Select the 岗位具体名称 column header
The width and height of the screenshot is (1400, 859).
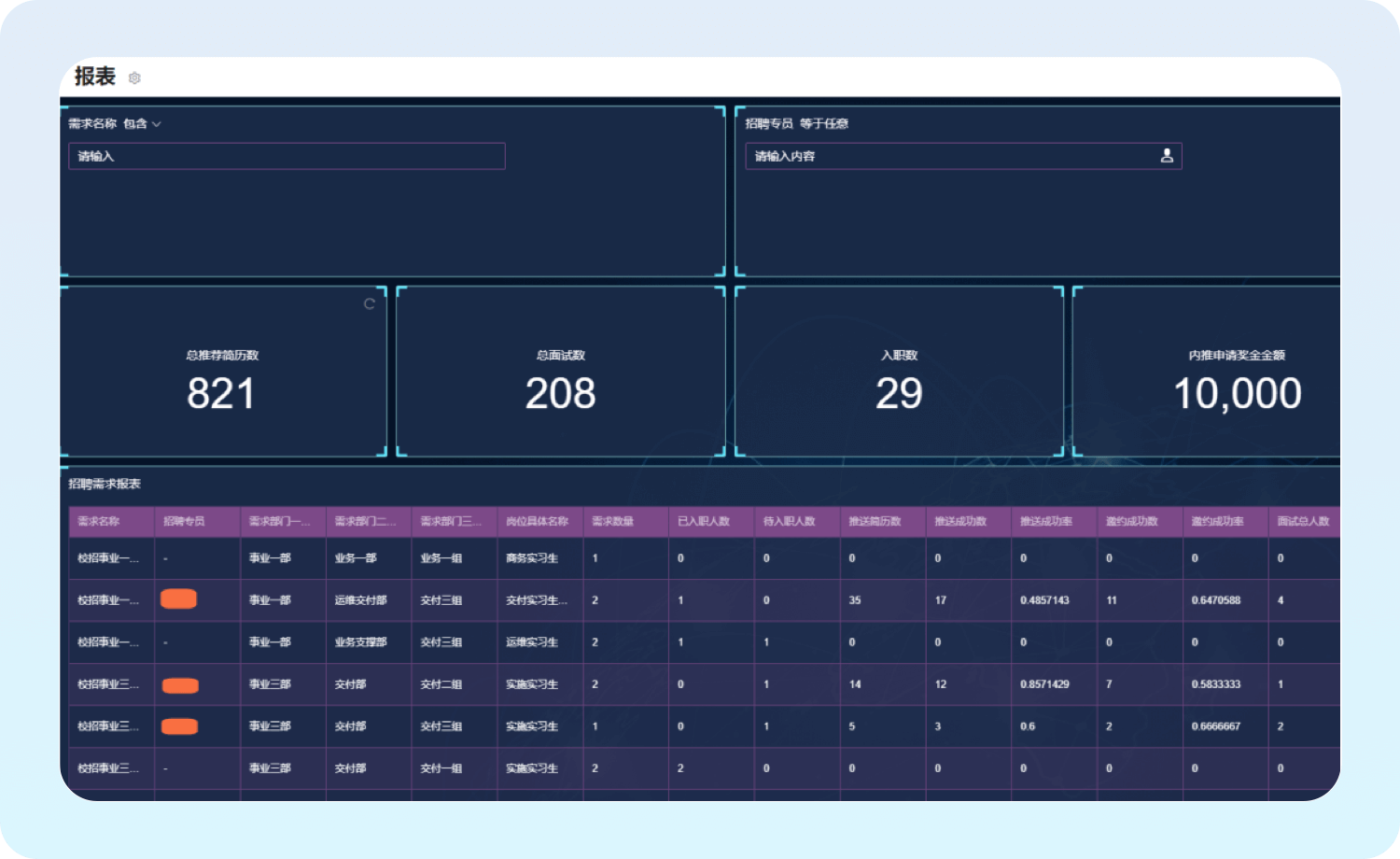[537, 521]
